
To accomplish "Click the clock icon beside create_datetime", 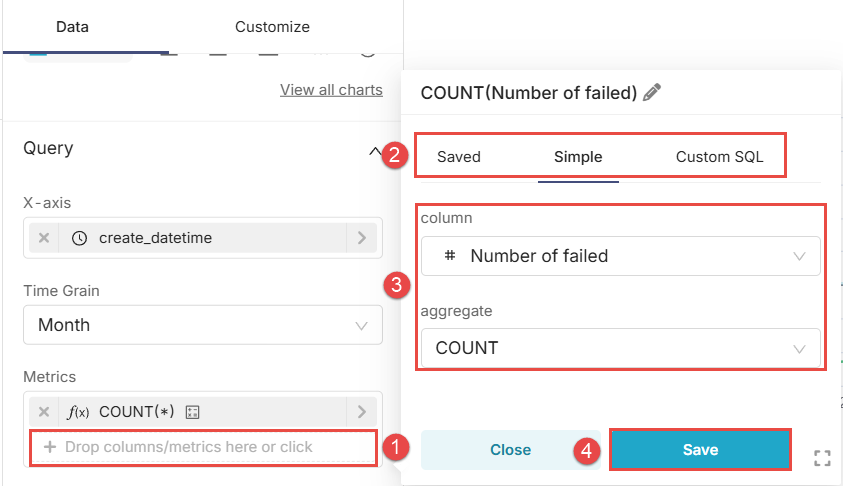I will (80, 238).
